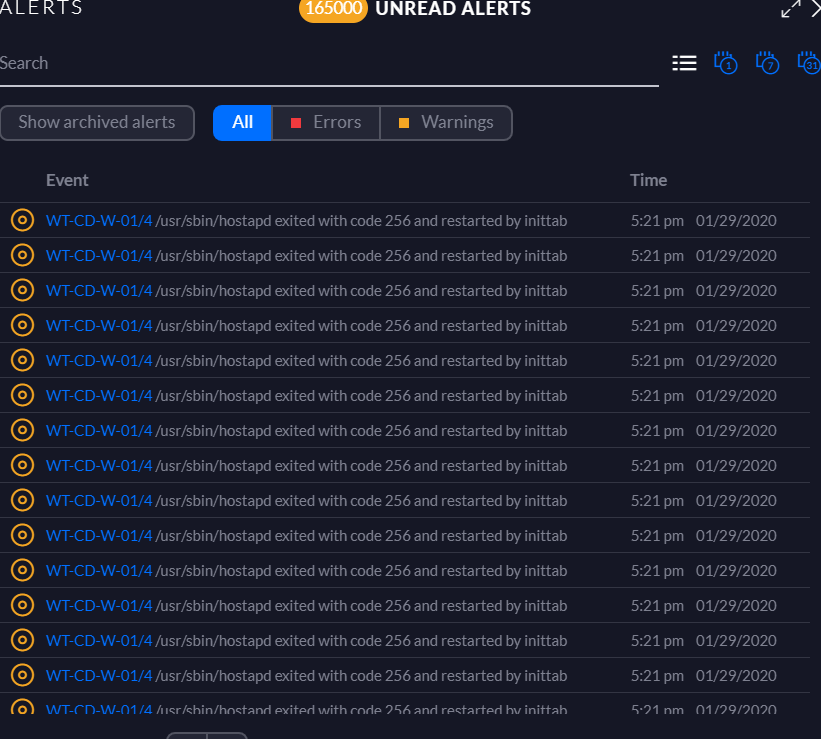Screen dimensions: 821x739
Task: Switch to the list view icon
Action: tap(684, 63)
